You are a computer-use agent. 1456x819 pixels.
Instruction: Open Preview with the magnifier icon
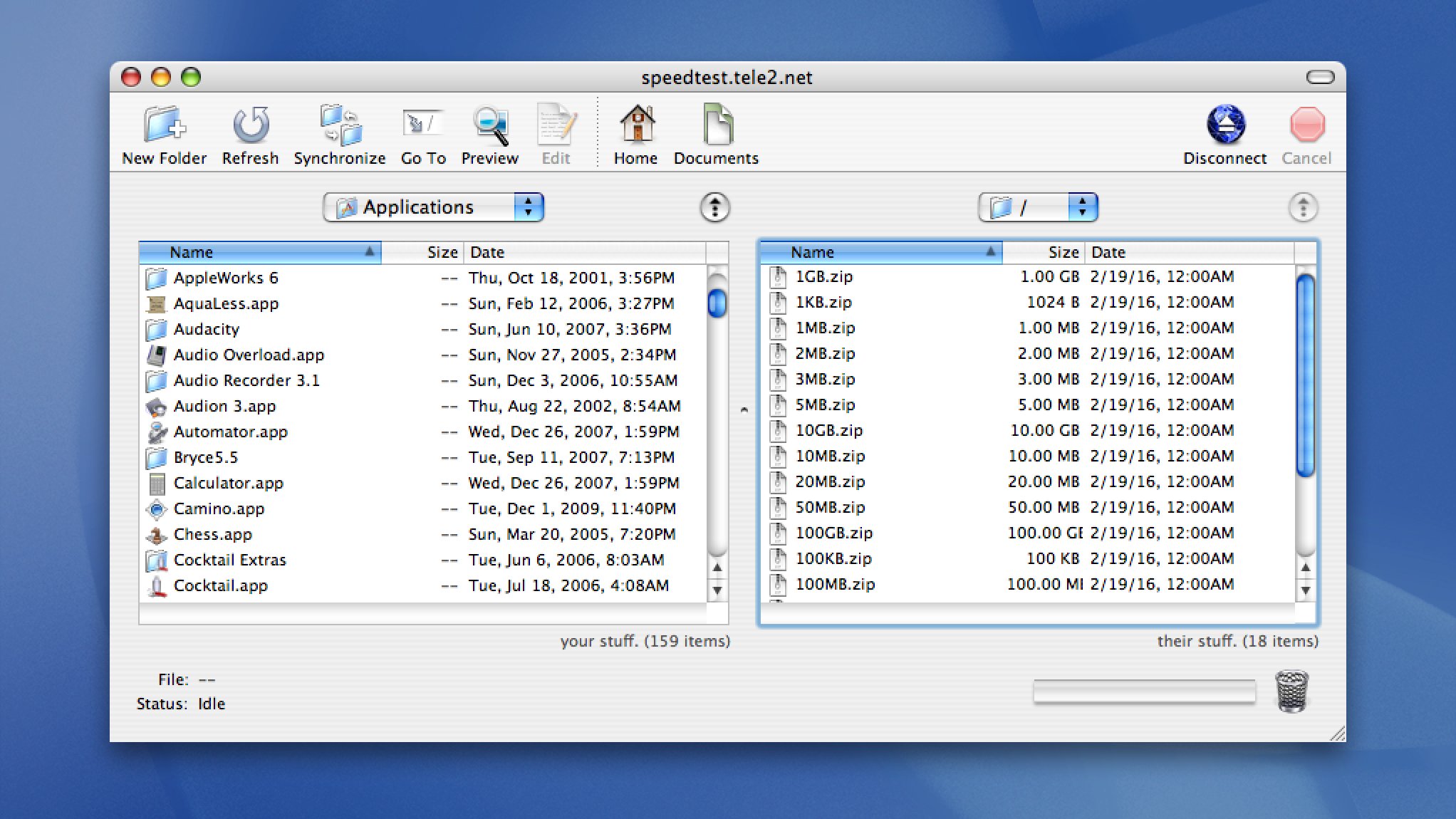(490, 125)
